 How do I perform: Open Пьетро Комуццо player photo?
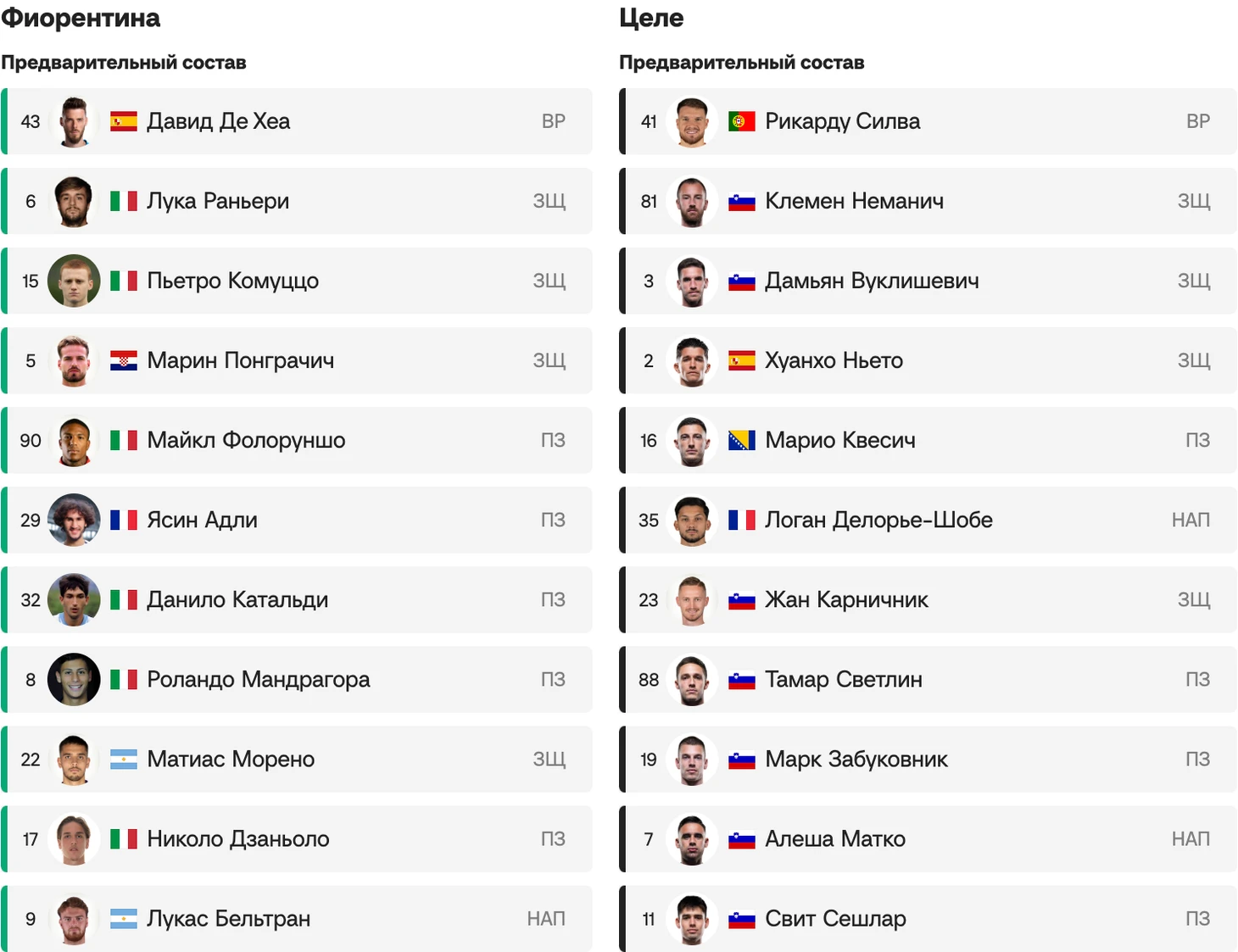(x=74, y=281)
